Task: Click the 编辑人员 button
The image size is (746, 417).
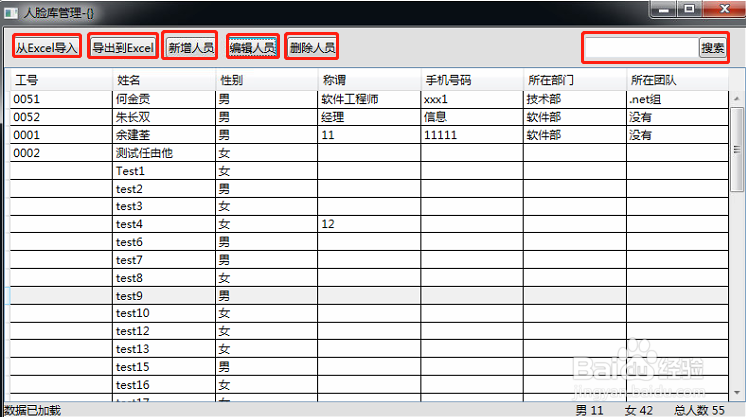Action: (252, 47)
